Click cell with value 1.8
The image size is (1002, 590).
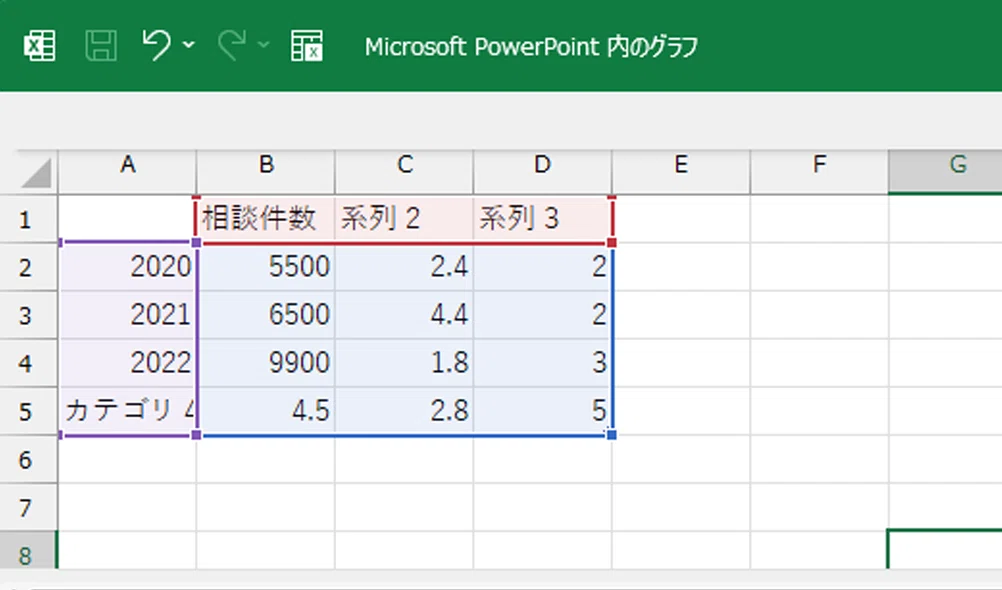click(405, 363)
